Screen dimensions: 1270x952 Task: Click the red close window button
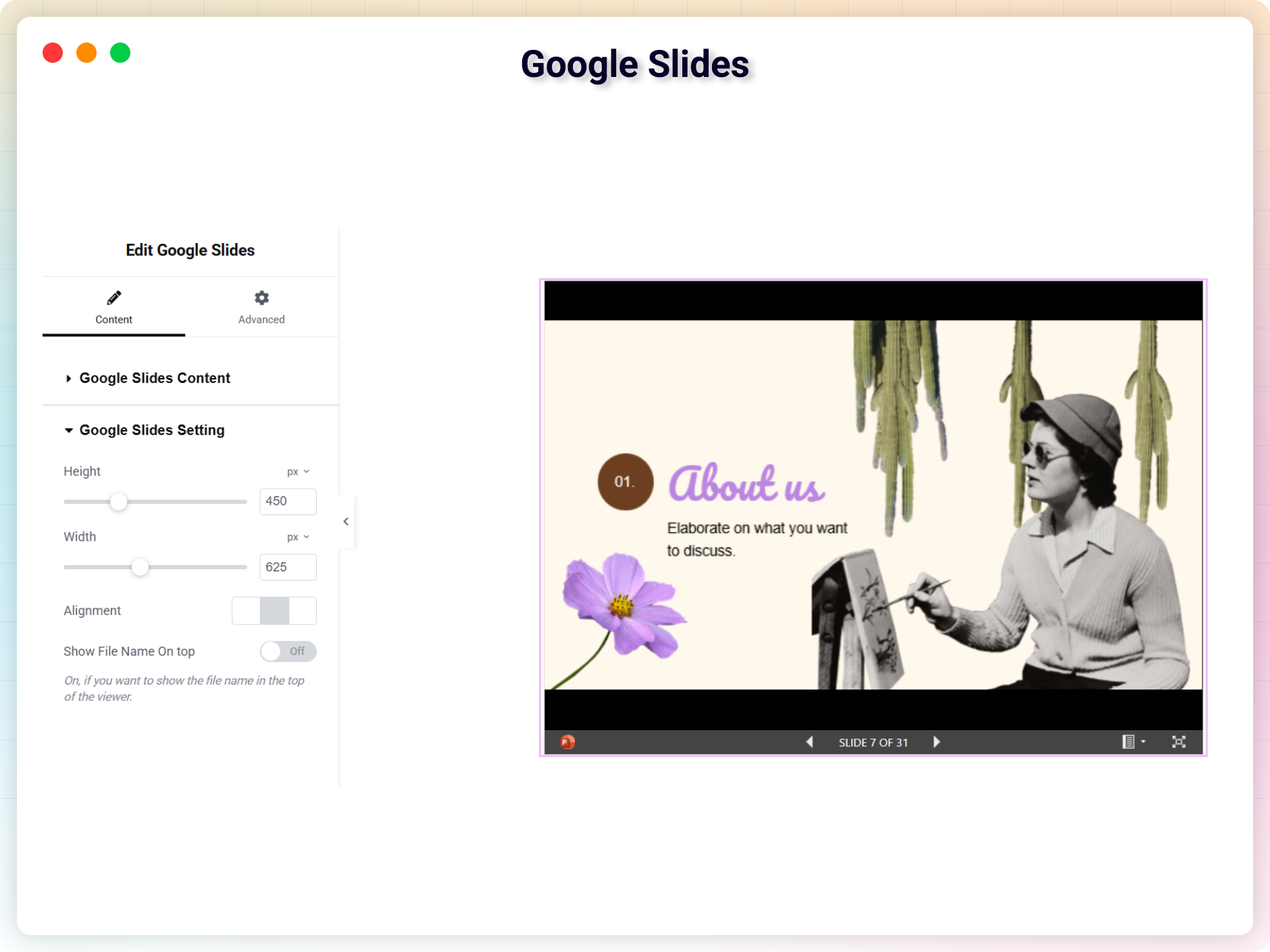click(x=53, y=53)
